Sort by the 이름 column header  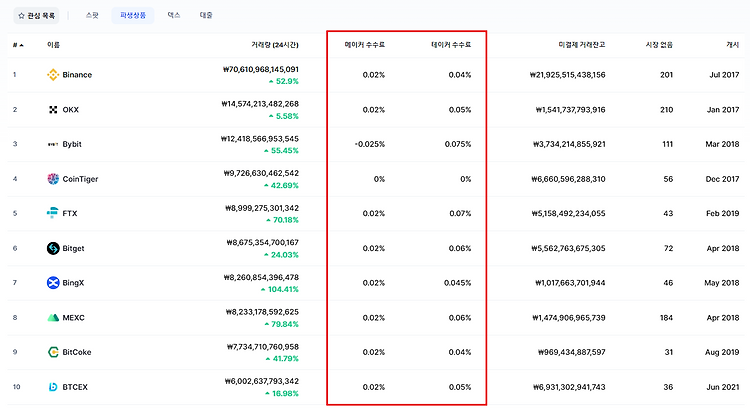tap(53, 45)
